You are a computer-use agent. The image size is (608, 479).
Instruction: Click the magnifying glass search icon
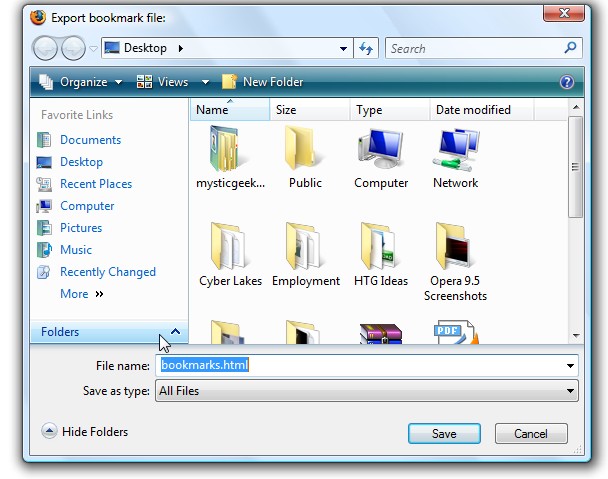click(x=570, y=48)
